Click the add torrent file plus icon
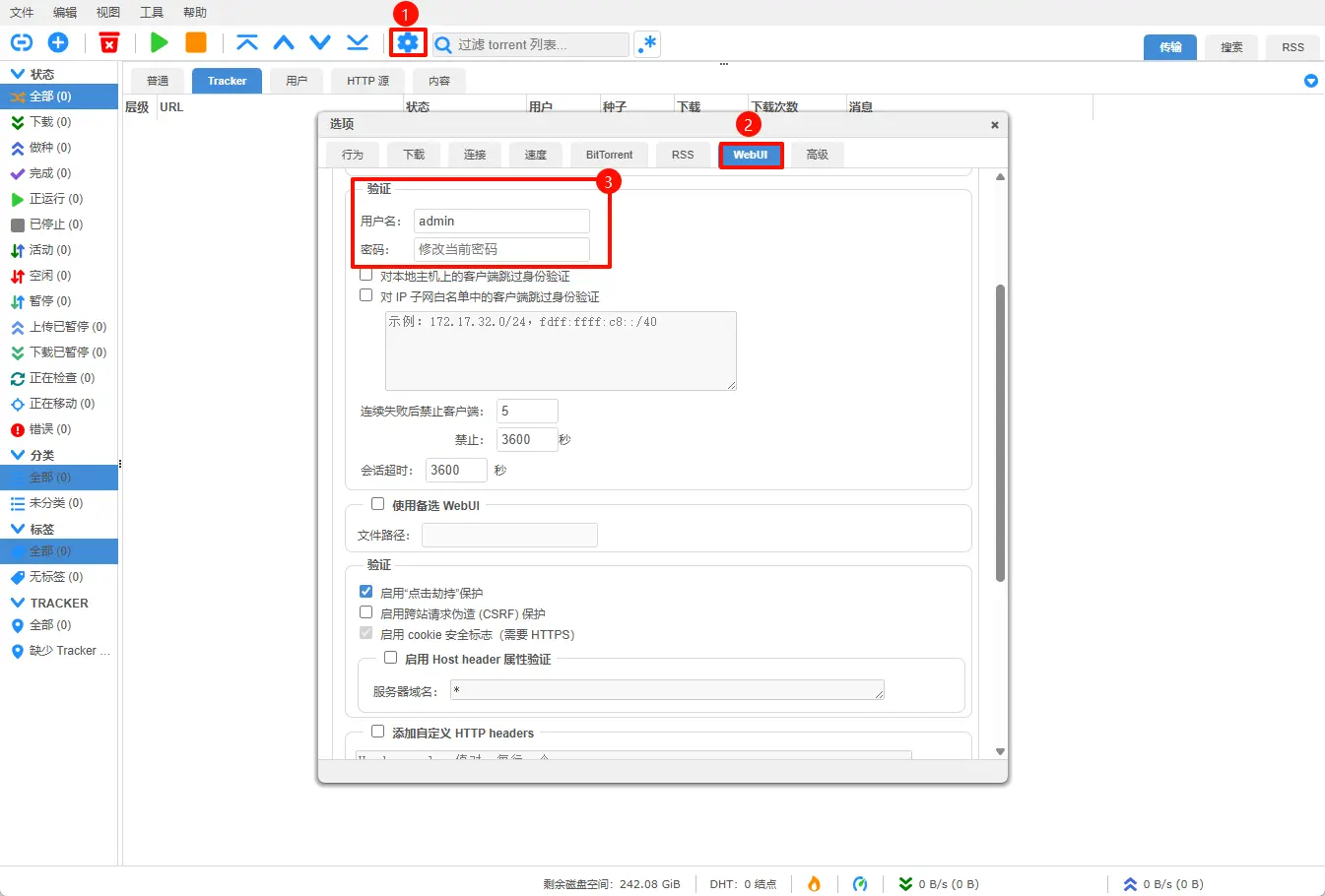 click(58, 42)
